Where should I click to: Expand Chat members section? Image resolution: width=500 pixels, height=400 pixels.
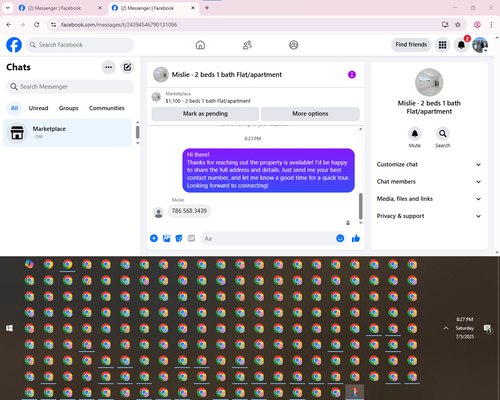(x=429, y=182)
